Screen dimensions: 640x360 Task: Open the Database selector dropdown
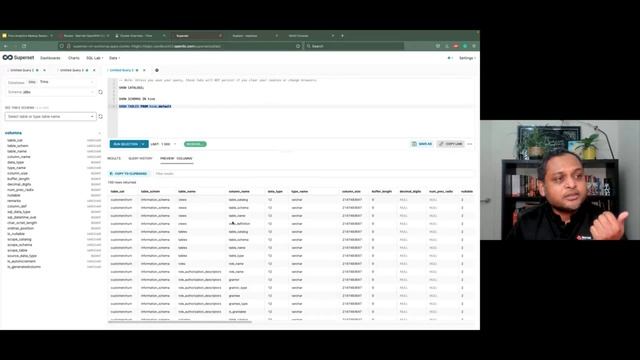pyautogui.click(x=51, y=82)
